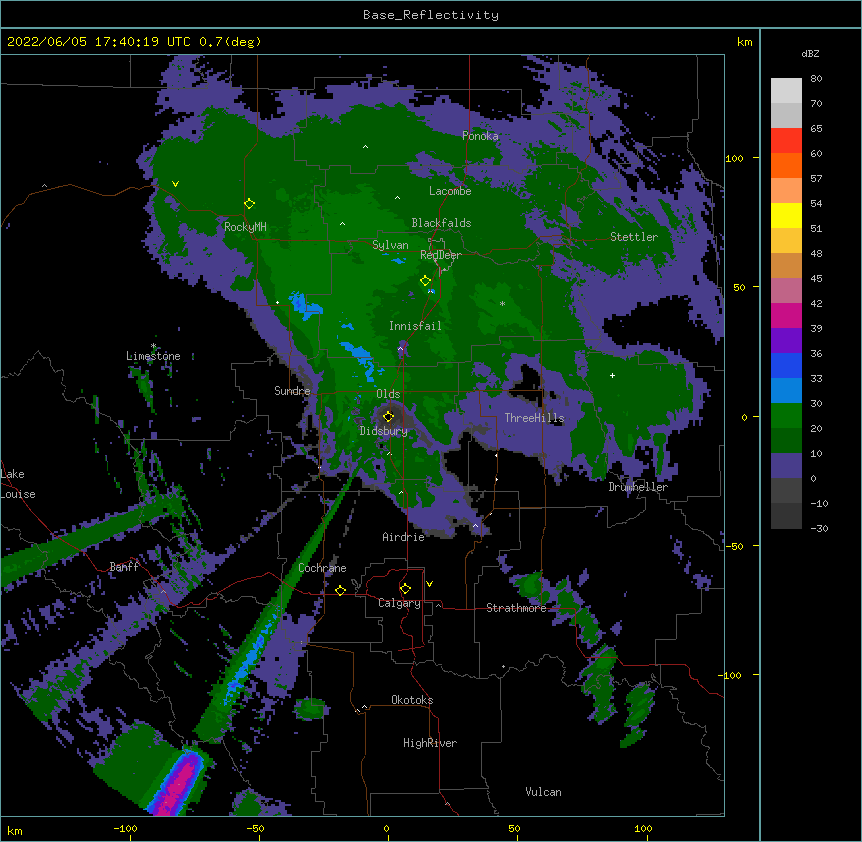Click the Base_Reflectivity title
Screen dimensions: 862x842
pos(431,15)
